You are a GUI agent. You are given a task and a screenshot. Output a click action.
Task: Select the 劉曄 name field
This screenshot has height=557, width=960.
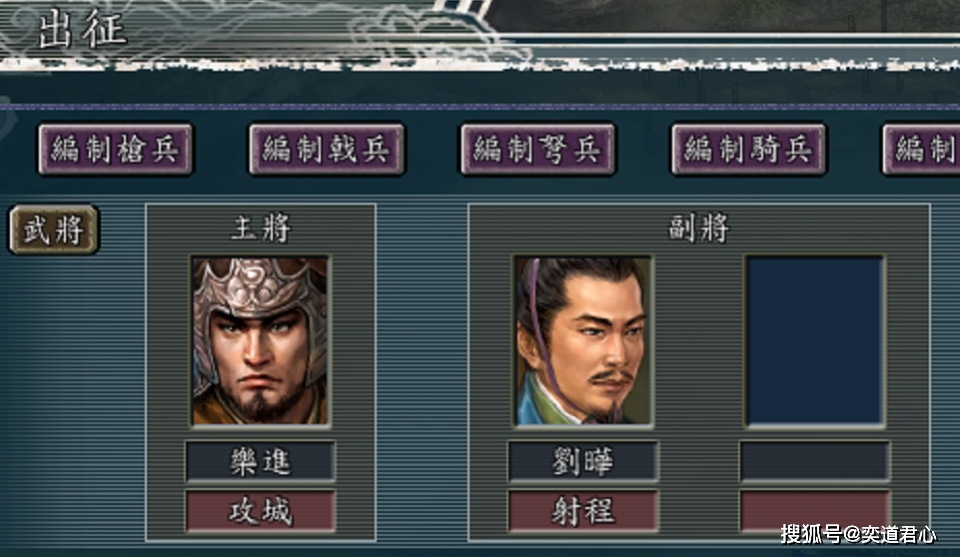583,462
